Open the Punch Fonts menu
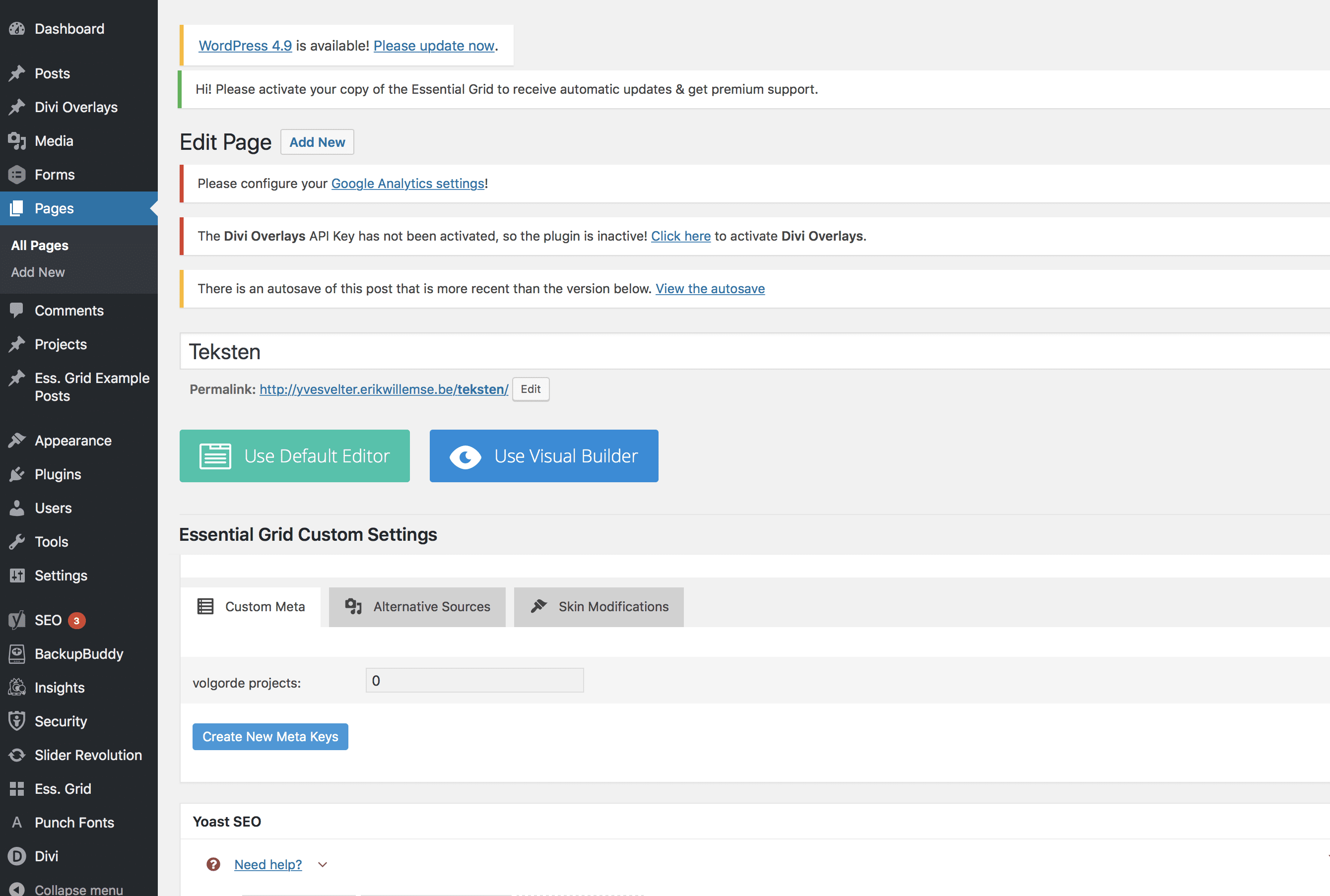 tap(79, 822)
